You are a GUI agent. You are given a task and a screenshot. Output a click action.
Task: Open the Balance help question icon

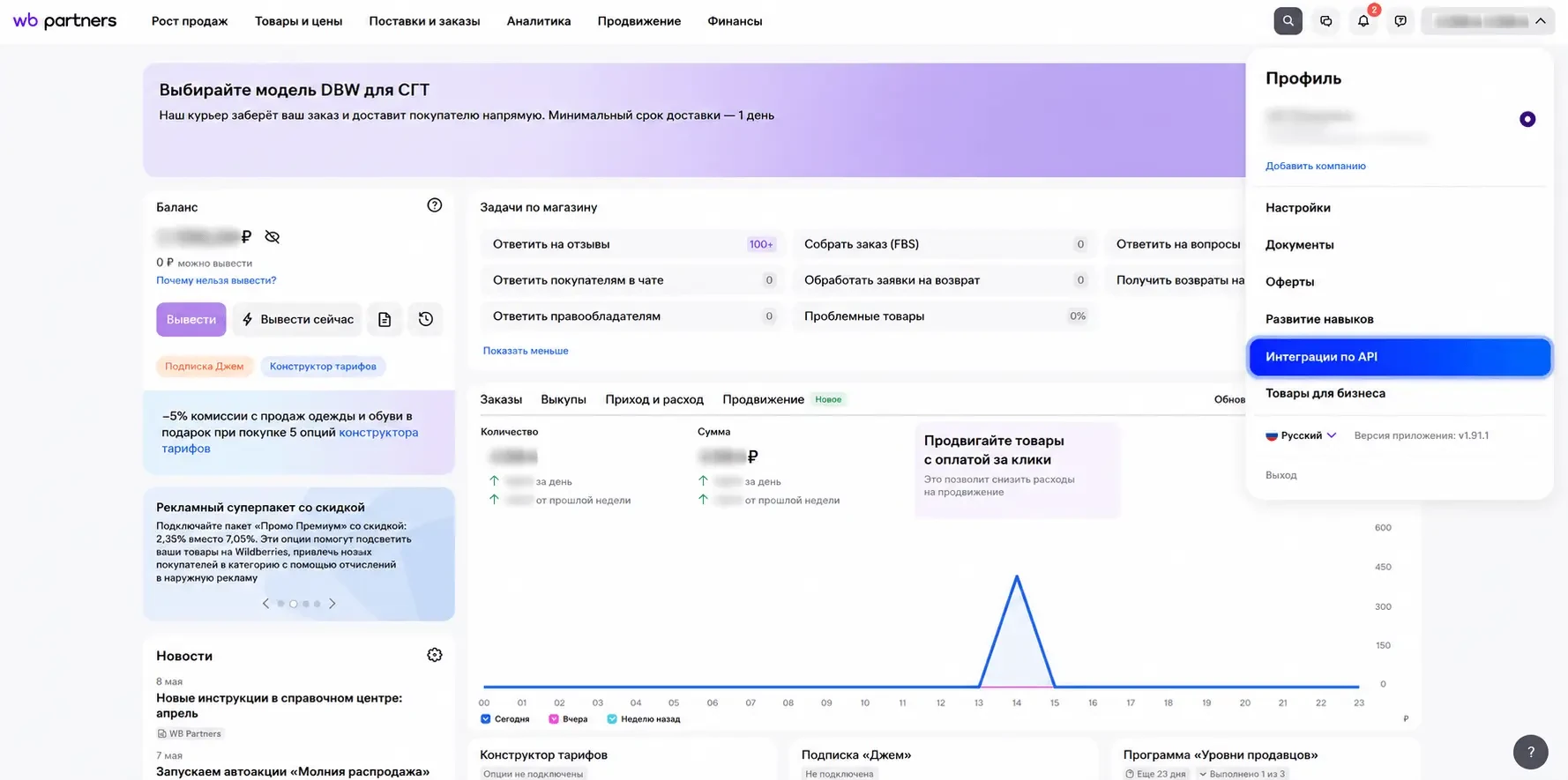click(x=434, y=205)
